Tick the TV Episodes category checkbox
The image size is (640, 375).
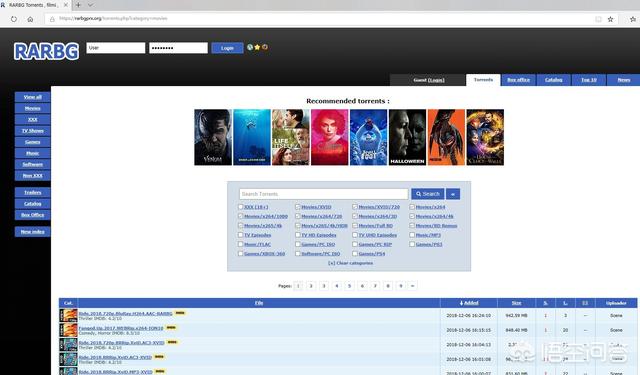click(240, 235)
